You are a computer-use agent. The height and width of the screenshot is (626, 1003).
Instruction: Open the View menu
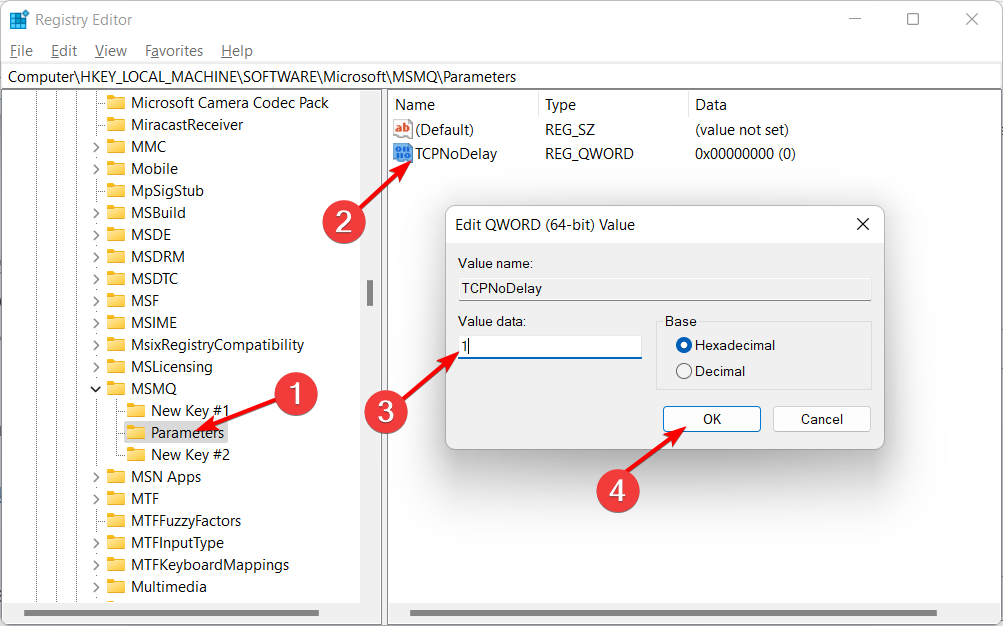(111, 51)
